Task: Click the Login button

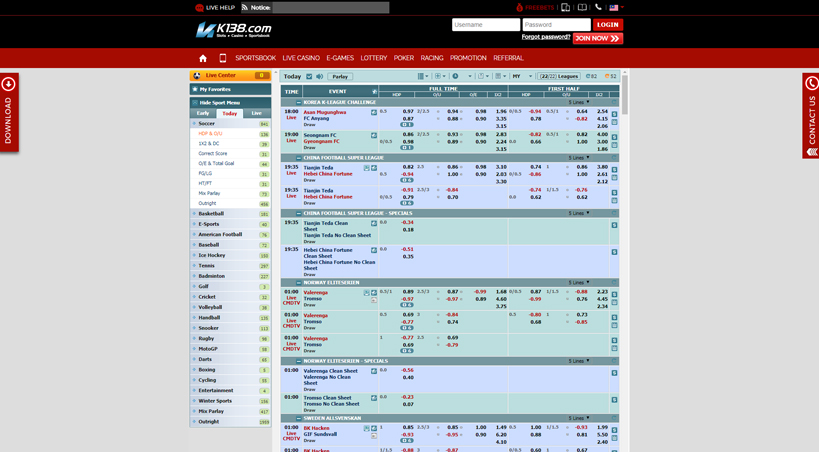Action: (607, 25)
